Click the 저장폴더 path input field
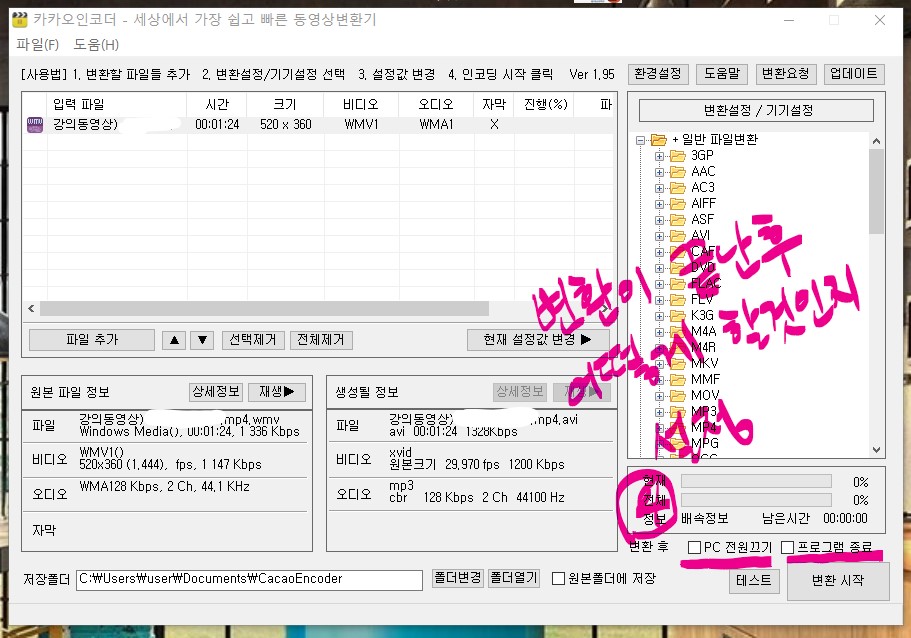Viewport: 911px width, 638px height. [249, 579]
